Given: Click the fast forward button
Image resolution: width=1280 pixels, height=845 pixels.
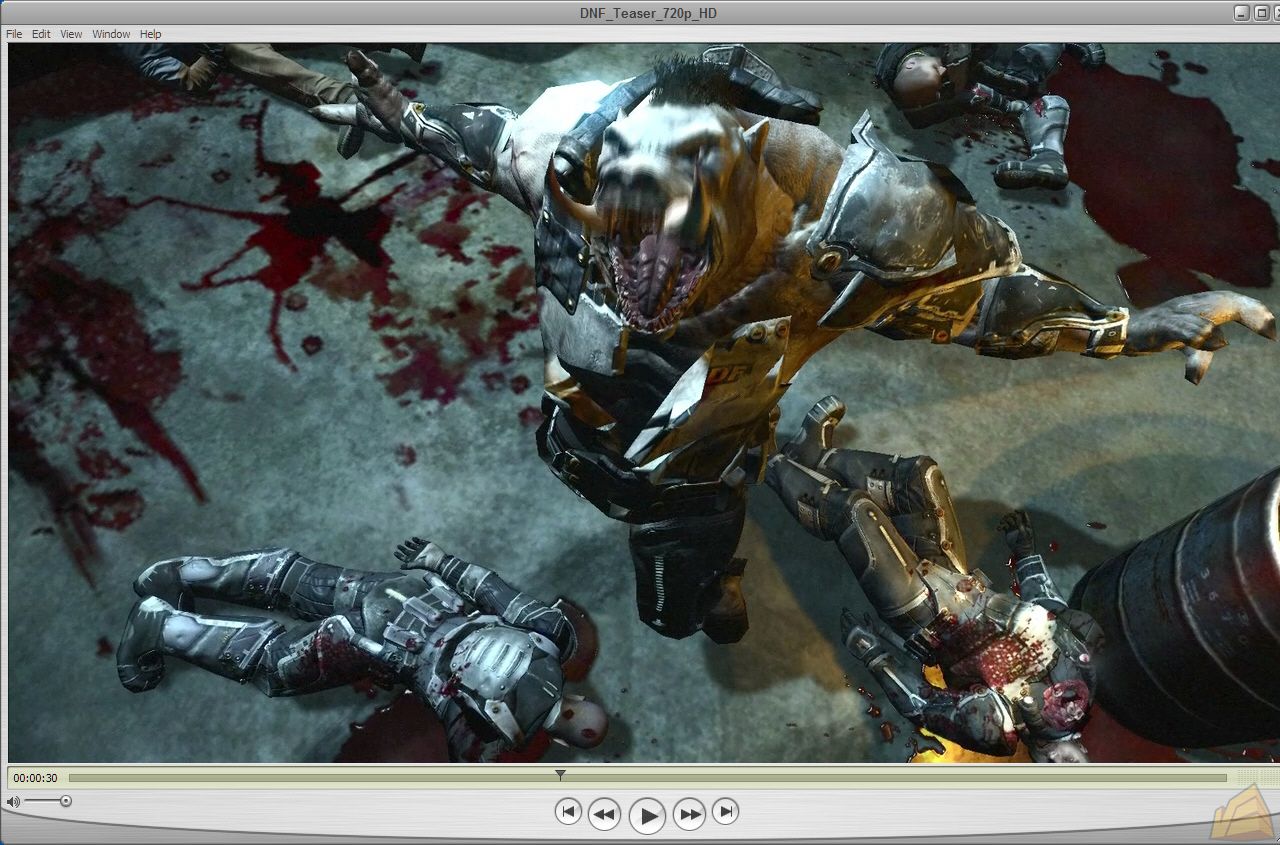Looking at the screenshot, I should pyautogui.click(x=690, y=814).
